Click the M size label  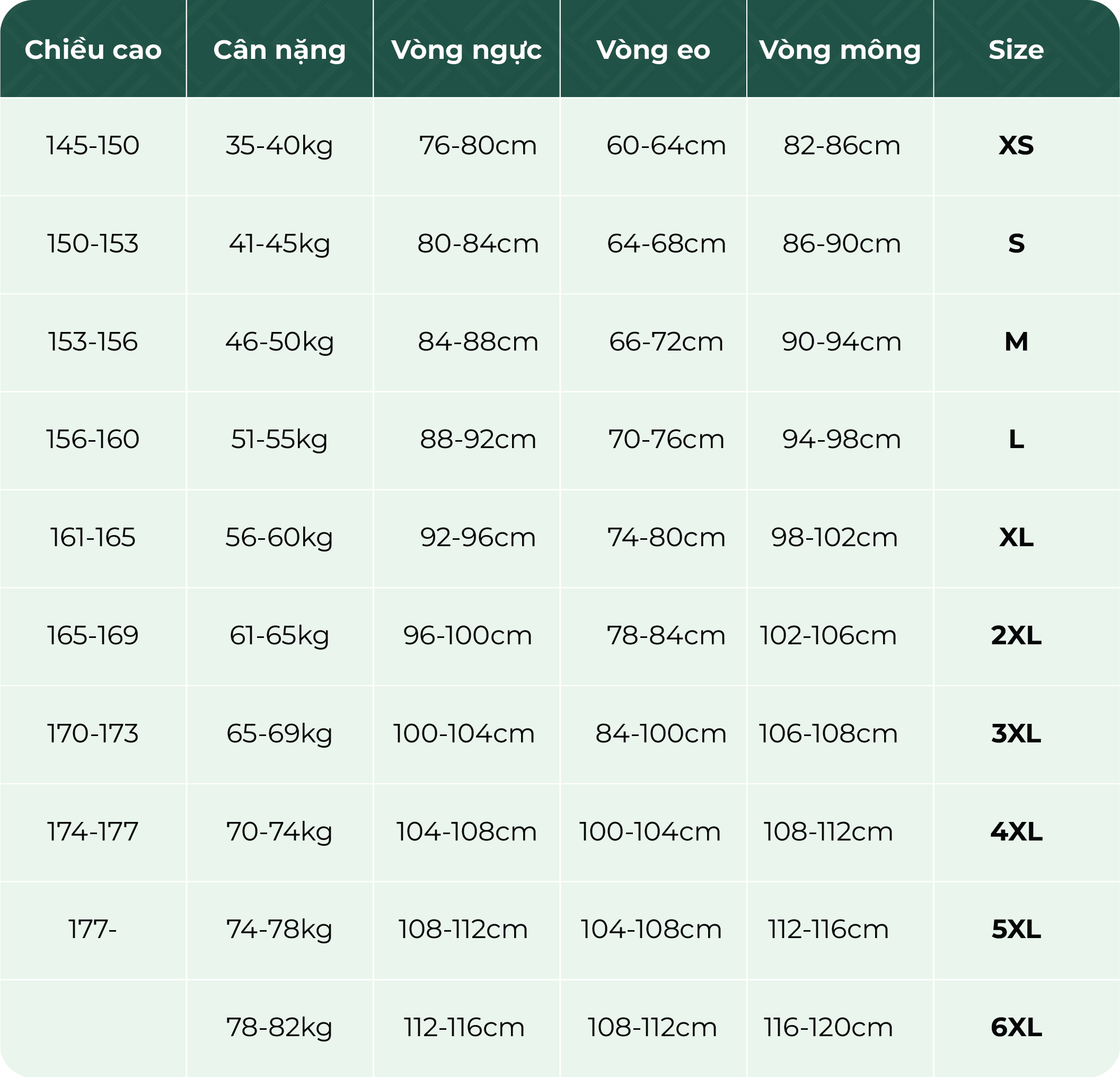[1016, 342]
